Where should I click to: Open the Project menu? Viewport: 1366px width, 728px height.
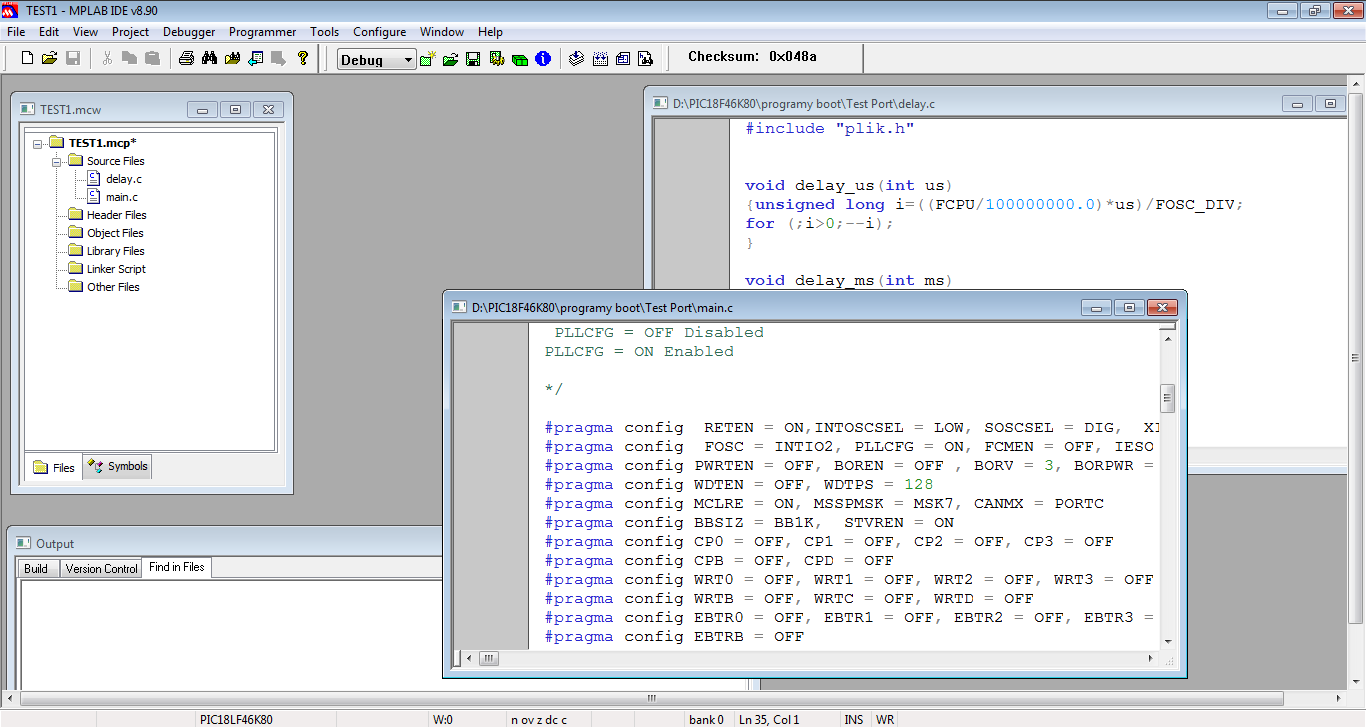pos(130,32)
